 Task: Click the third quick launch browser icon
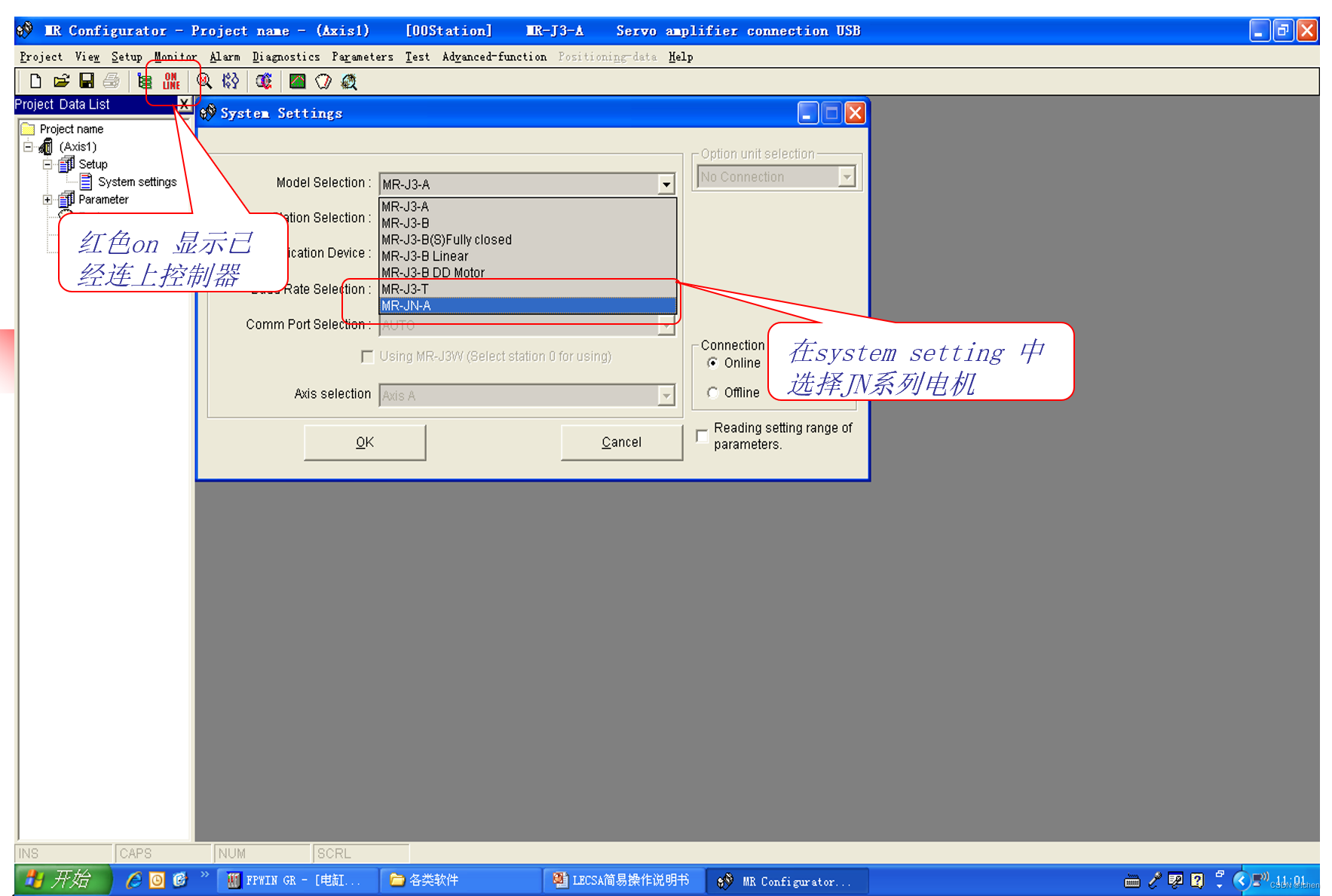(180, 879)
